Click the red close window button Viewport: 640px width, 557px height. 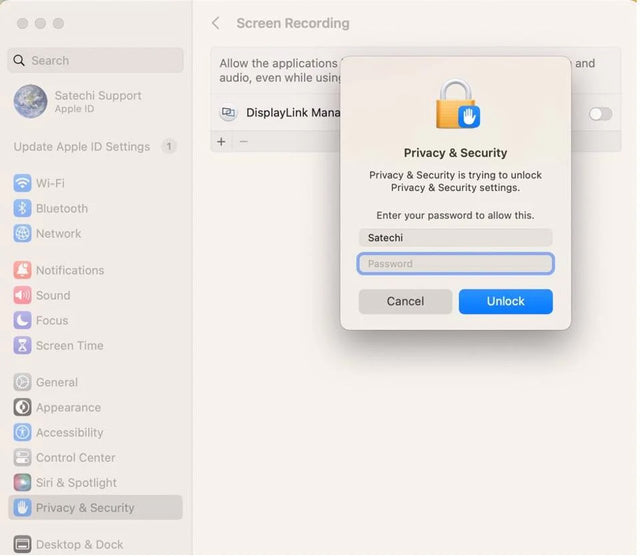tap(22, 24)
